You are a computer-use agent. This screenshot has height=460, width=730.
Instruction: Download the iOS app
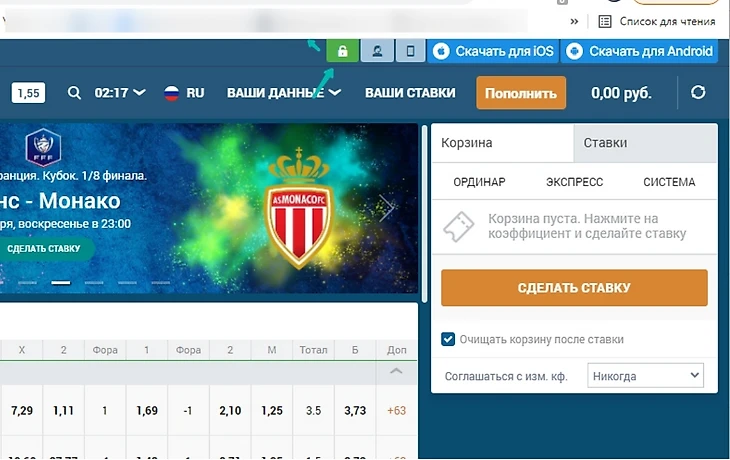(493, 51)
